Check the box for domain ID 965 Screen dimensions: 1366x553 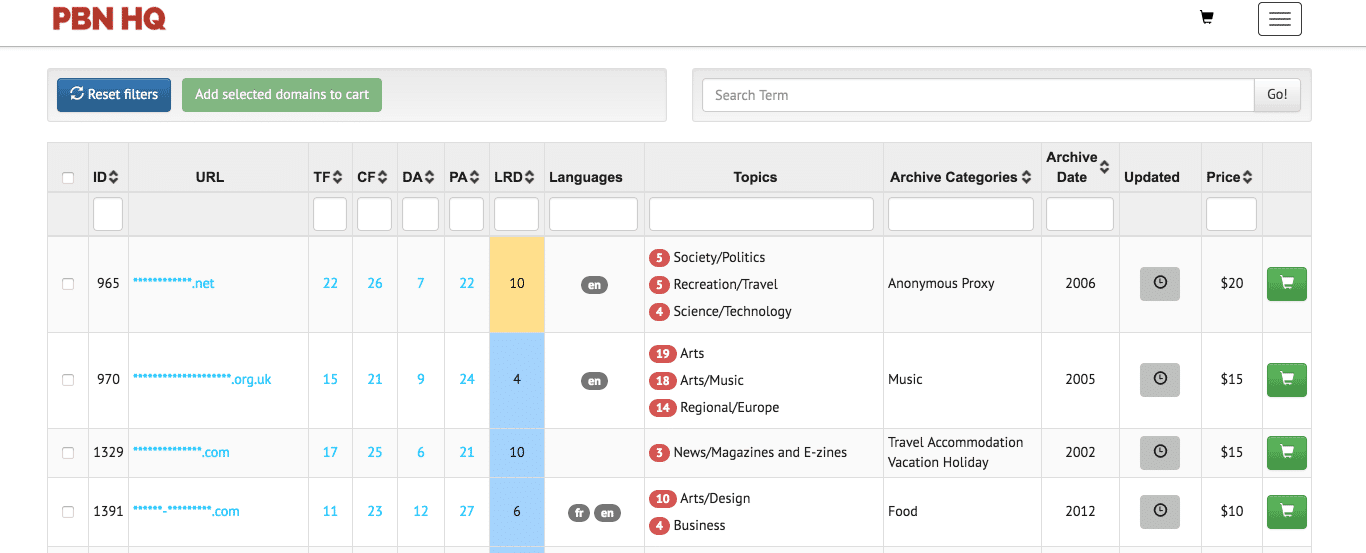[68, 284]
